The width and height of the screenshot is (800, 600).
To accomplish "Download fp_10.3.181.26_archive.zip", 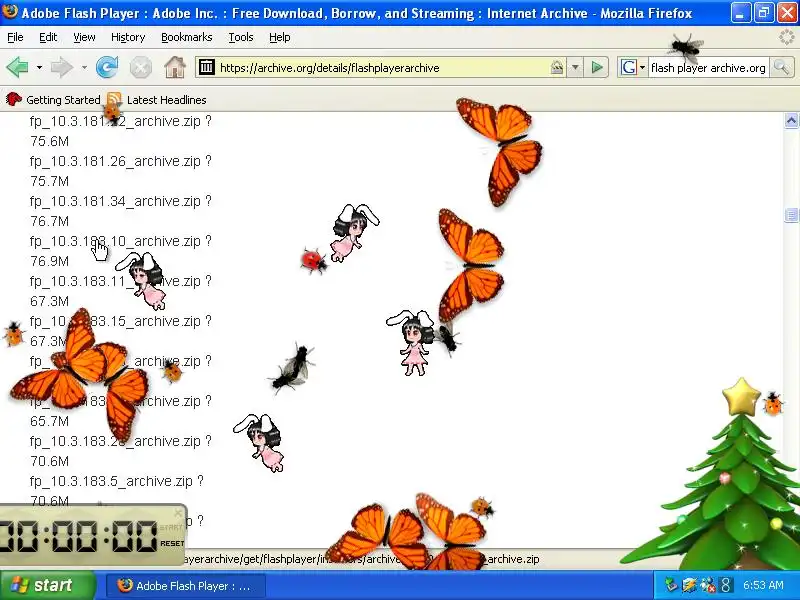I will (115, 161).
